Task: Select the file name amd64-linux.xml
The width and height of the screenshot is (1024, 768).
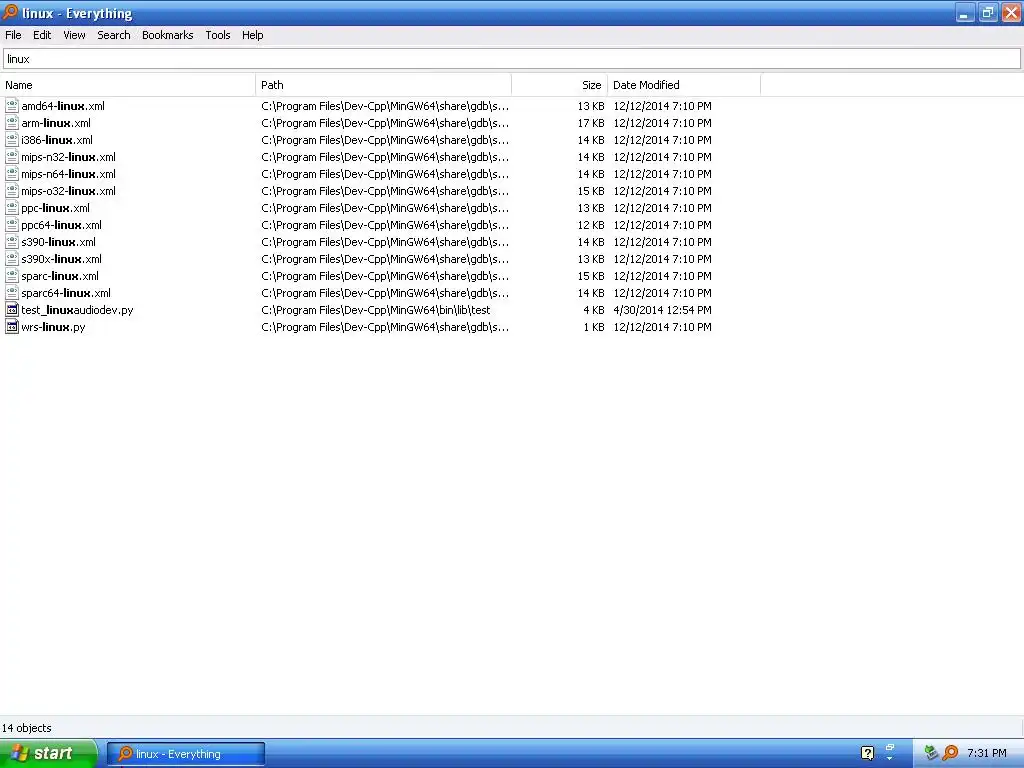Action: (x=63, y=106)
